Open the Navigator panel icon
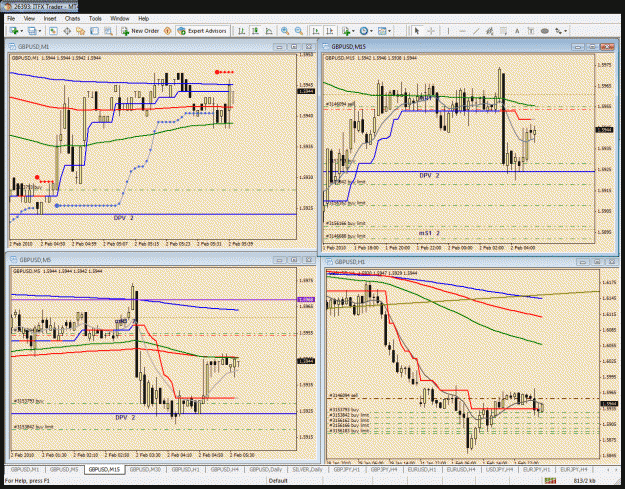Screen dimensions: 625x489 pyautogui.click(x=81, y=31)
